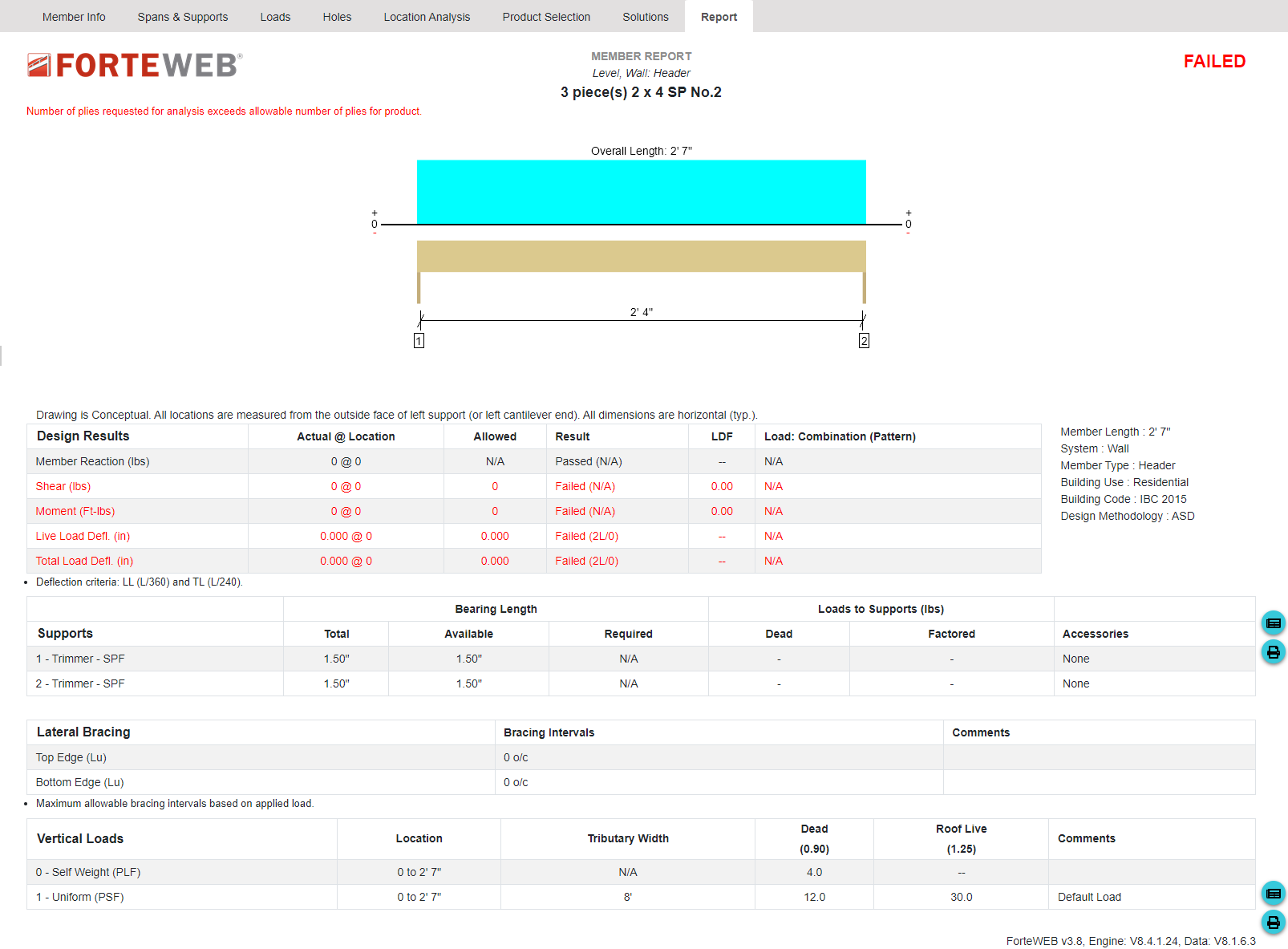Click the 'Lateral Bracing' table header
1288x949 pixels.
pos(83,732)
